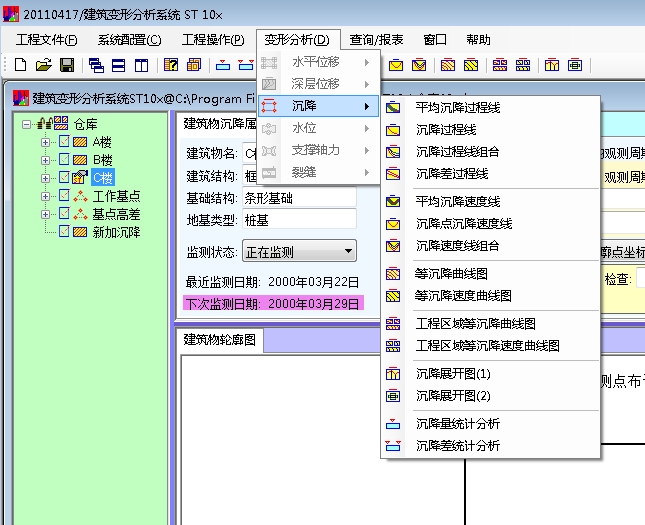
Task: Toggle the checkbox for 工作基点
Action: (x=64, y=196)
